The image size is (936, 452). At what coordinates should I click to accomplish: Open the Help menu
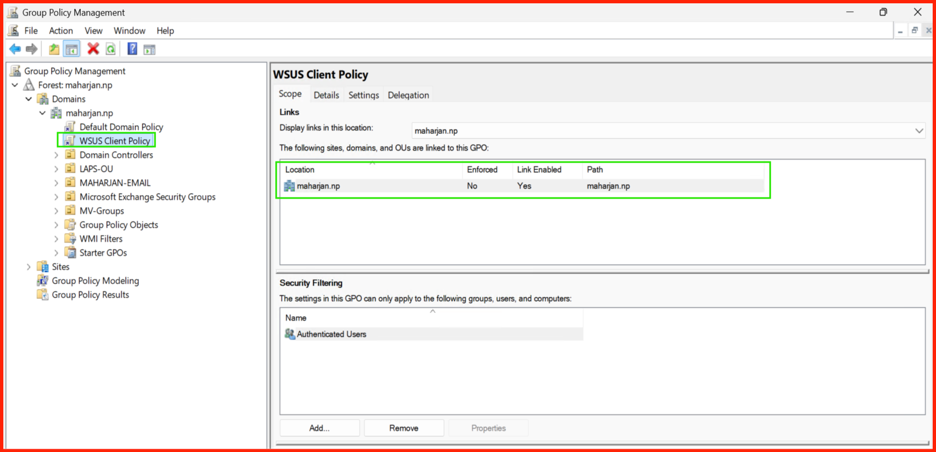pos(165,30)
